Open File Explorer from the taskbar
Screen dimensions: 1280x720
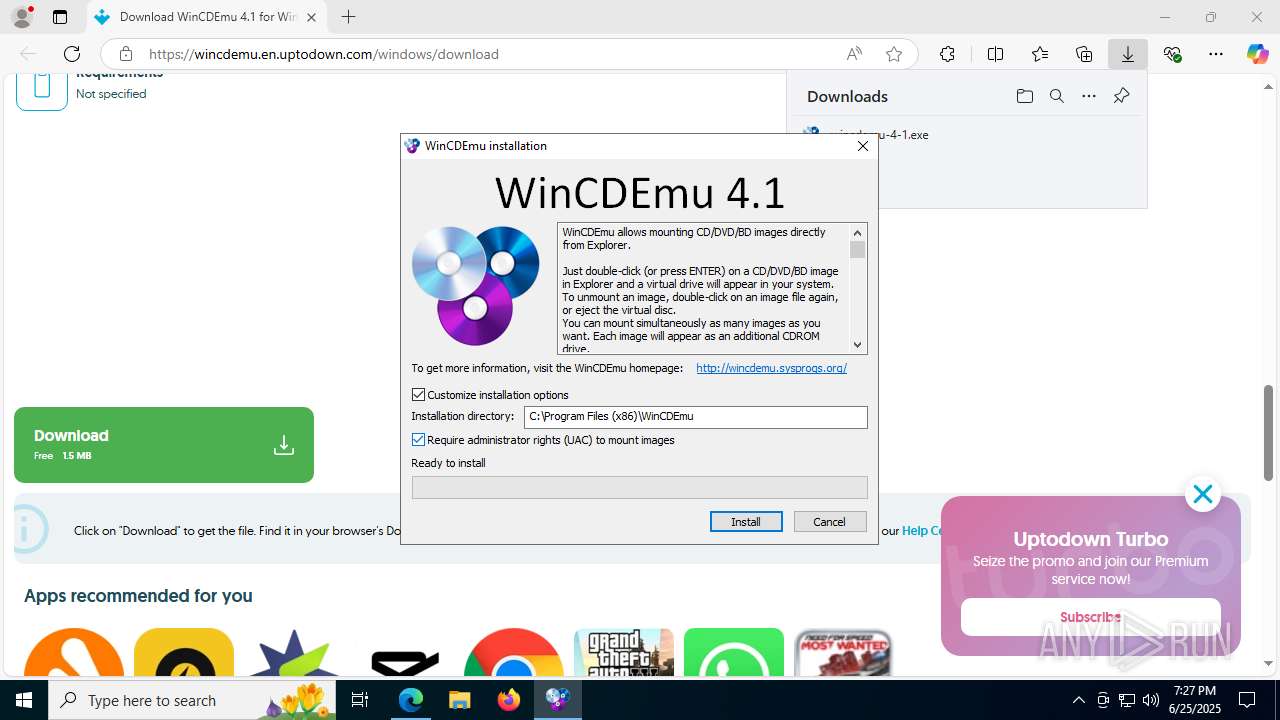[459, 700]
